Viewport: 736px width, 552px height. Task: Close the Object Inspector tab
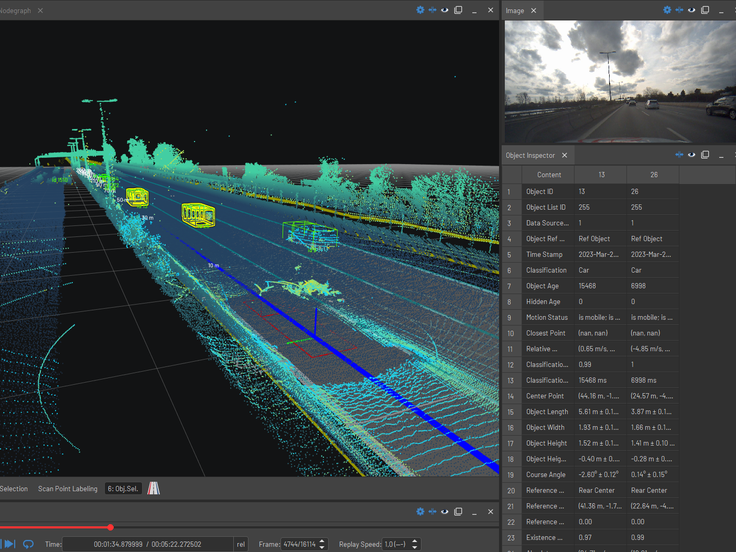coord(565,155)
